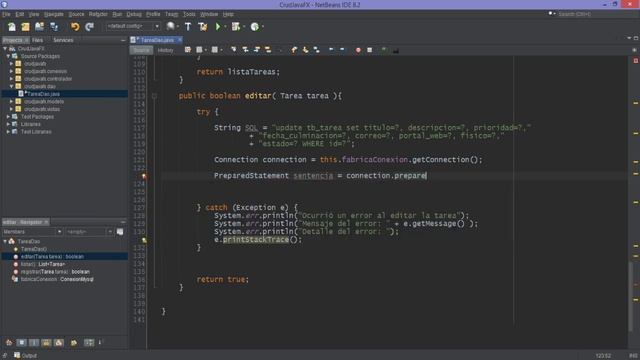Click the Build Project hammer icon
This screenshot has width=640, height=360.
tap(188, 27)
